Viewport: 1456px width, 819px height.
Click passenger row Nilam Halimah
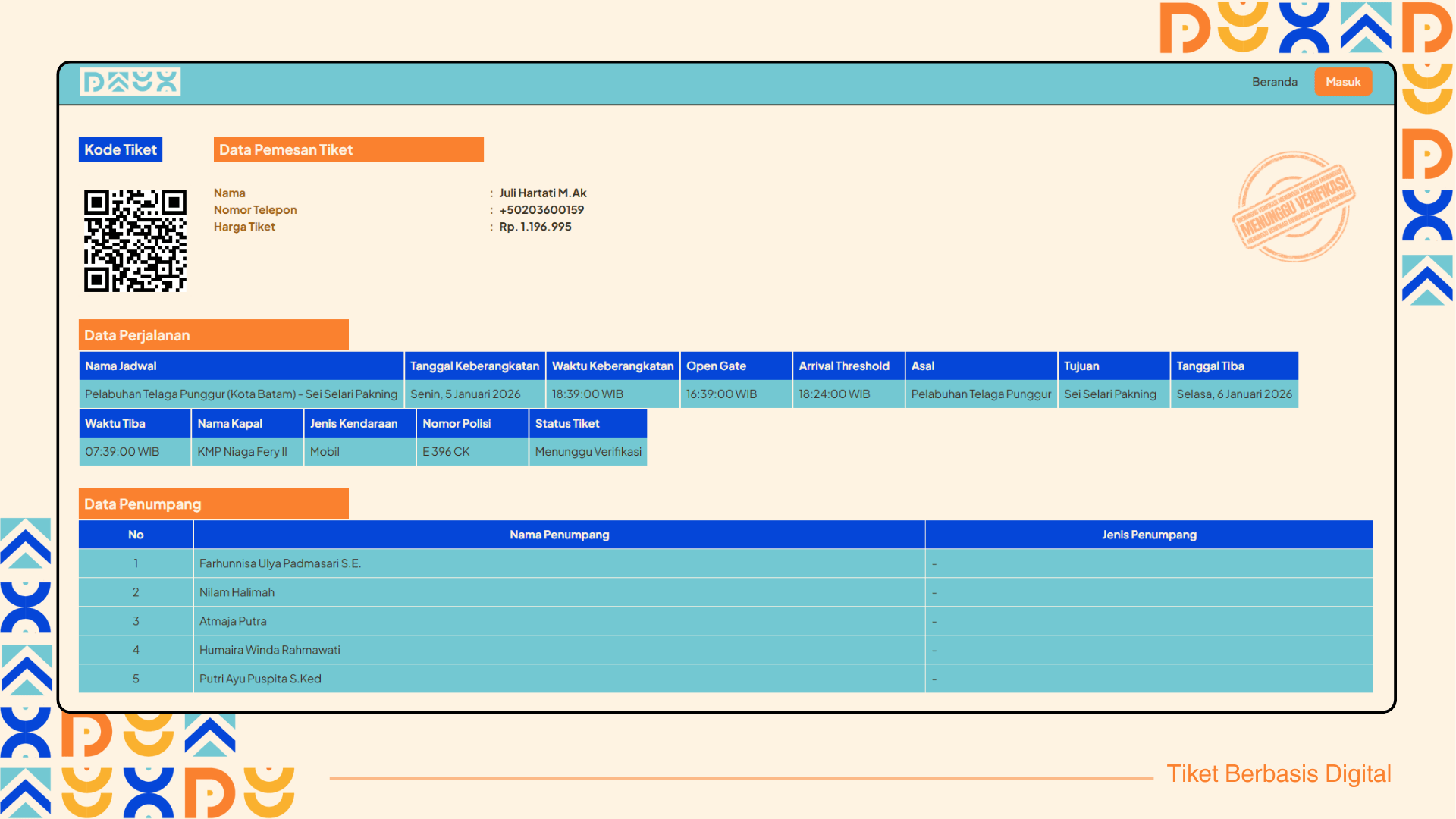(726, 592)
